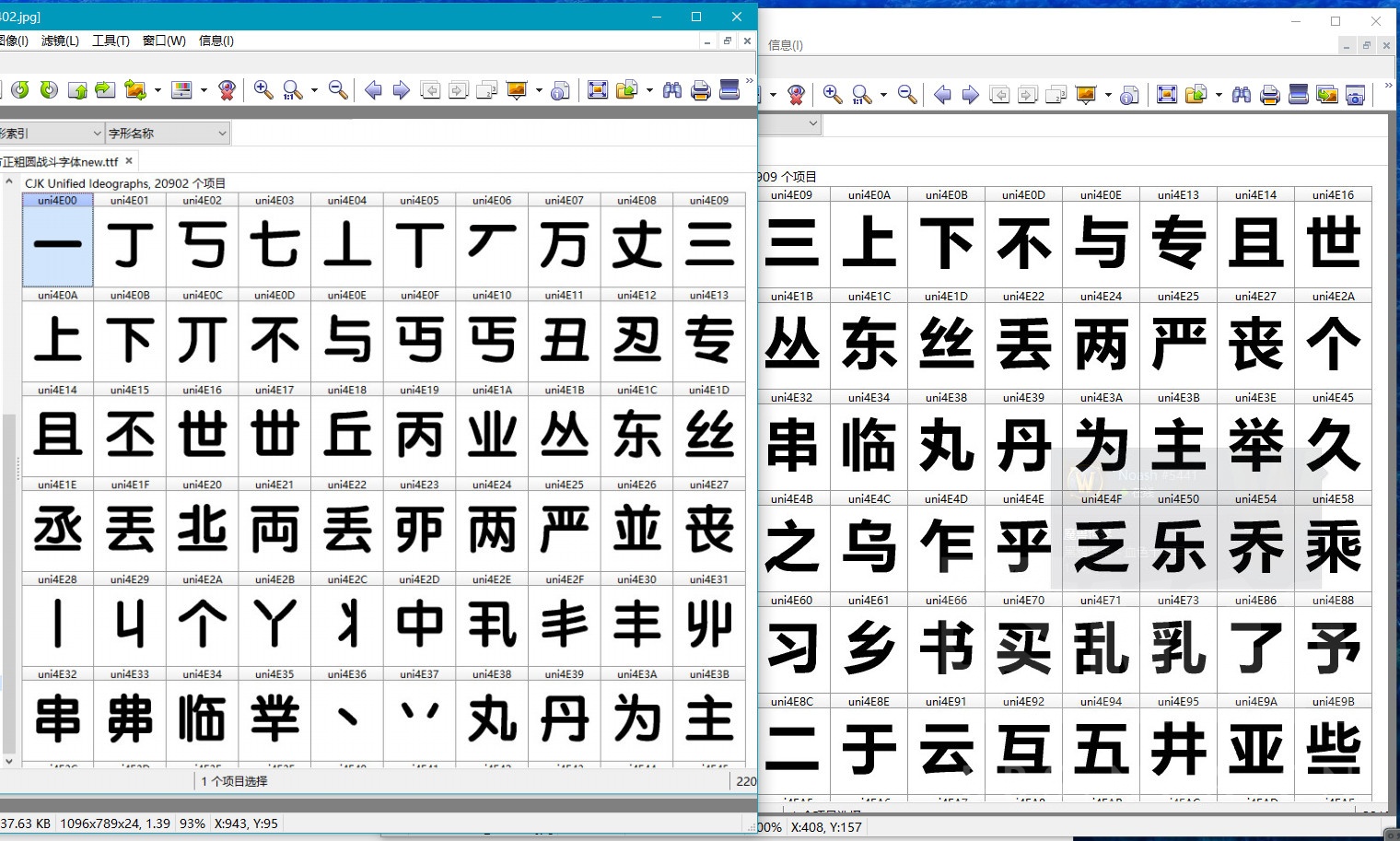Print the current font chart
This screenshot has height=841, width=1400.
click(700, 90)
